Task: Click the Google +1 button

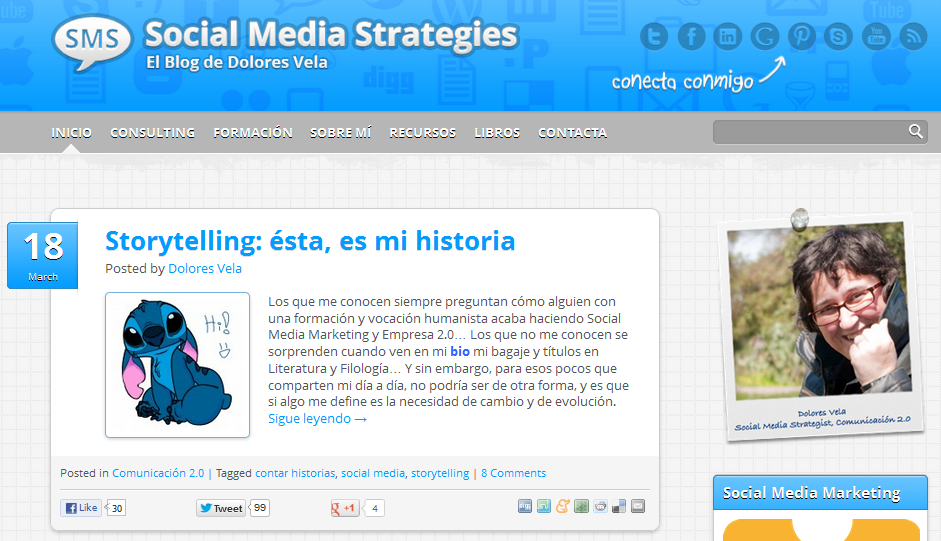Action: 344,509
